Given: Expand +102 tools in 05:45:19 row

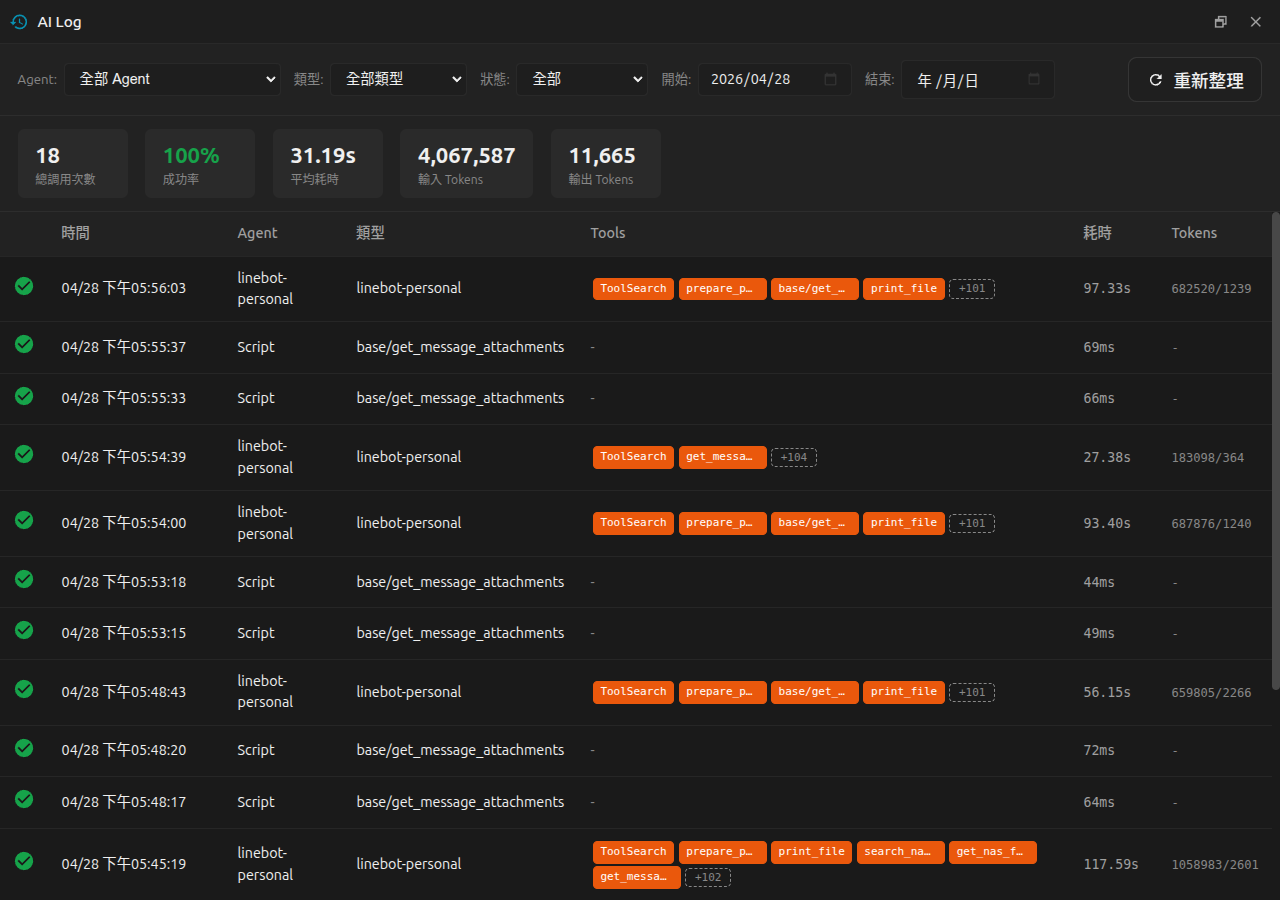Looking at the screenshot, I should (708, 877).
